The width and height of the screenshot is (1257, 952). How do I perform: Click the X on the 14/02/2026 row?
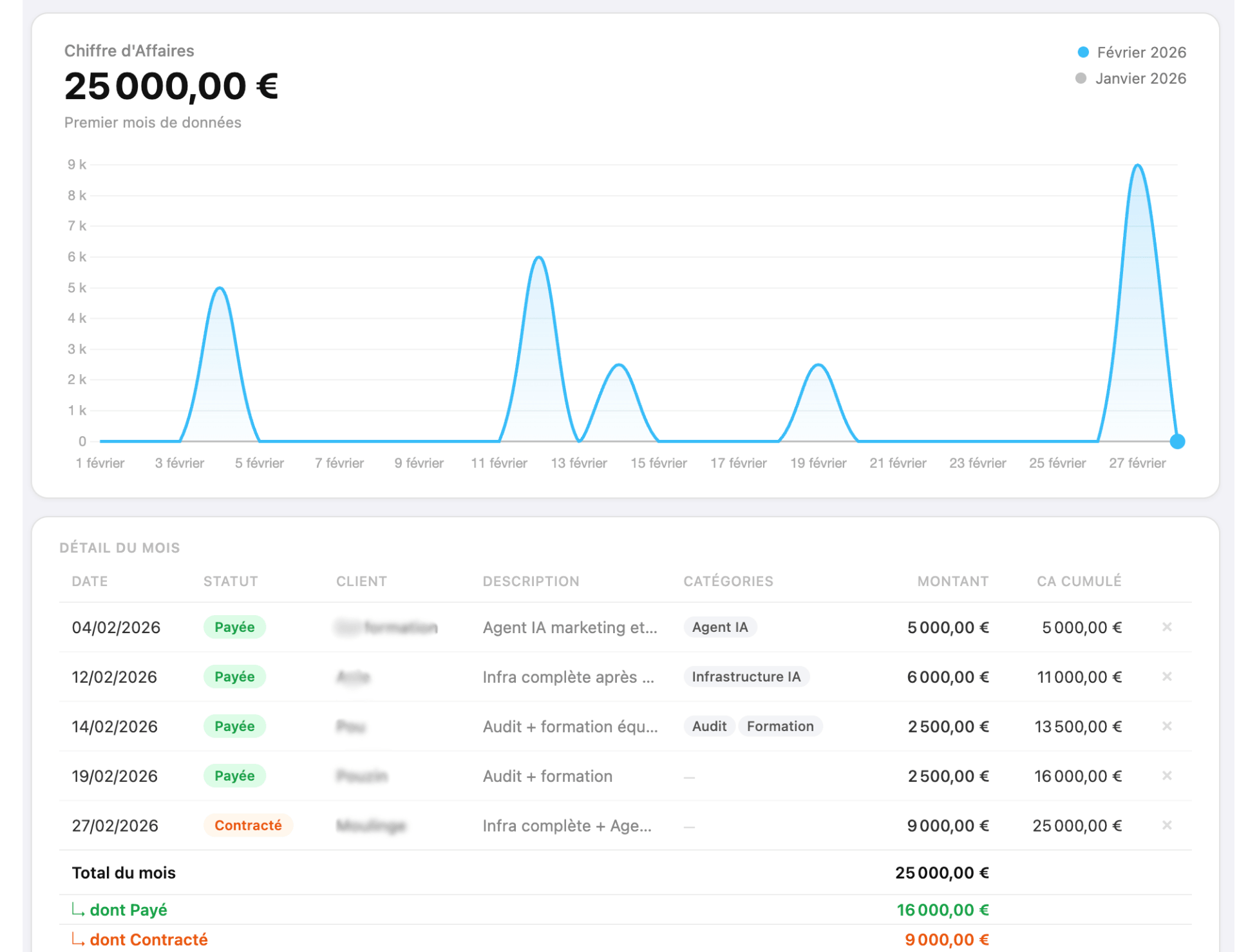coord(1166,726)
